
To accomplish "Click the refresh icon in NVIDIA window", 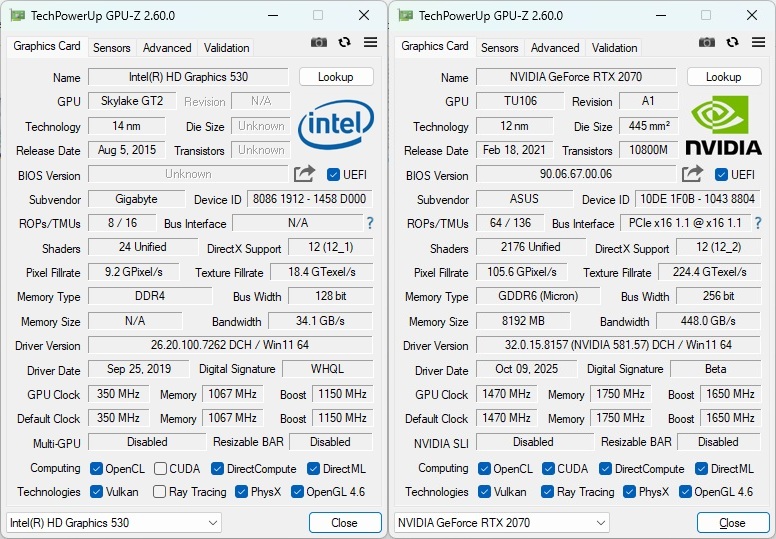I will 732,43.
